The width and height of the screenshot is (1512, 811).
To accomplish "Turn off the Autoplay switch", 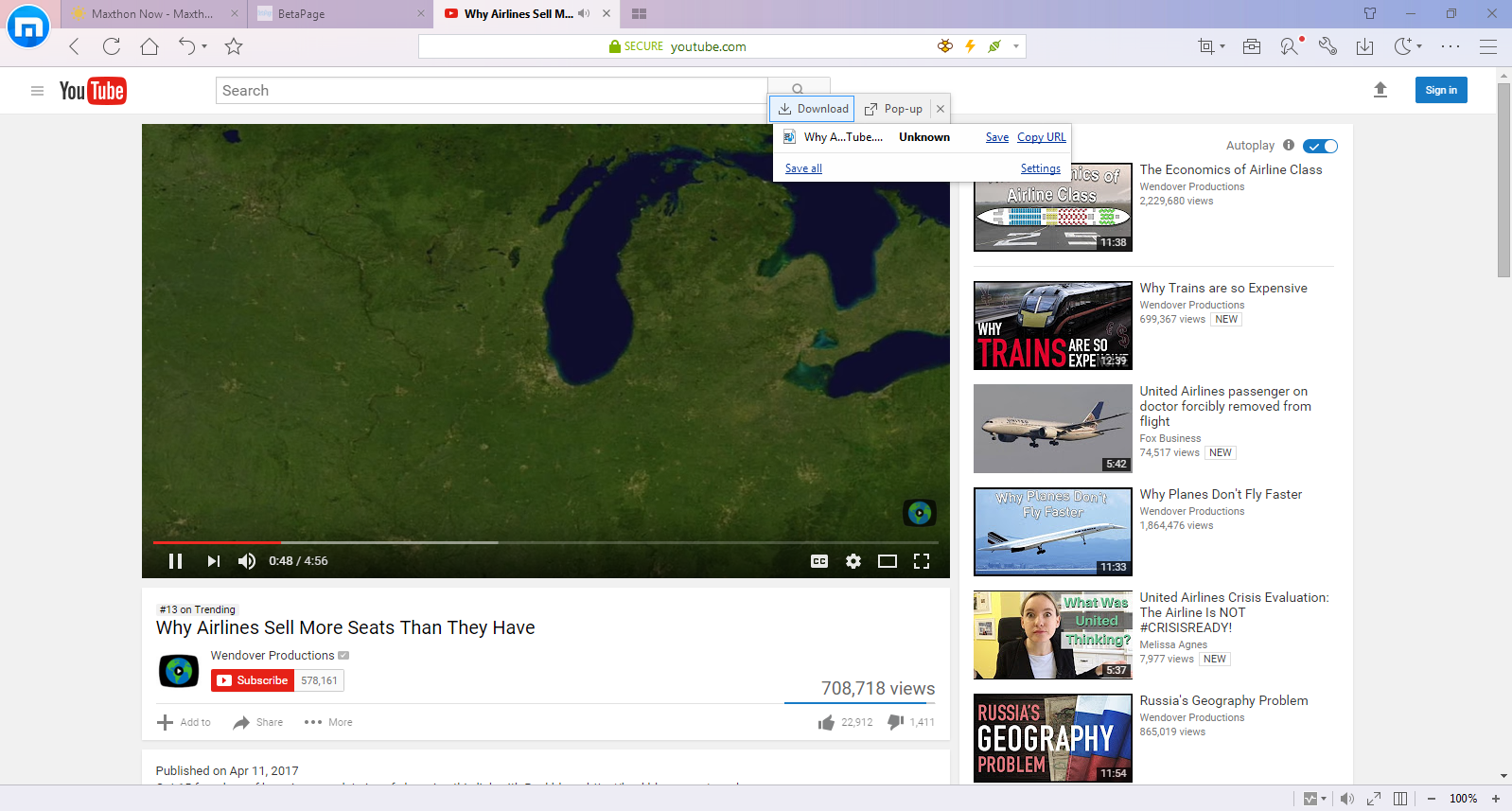I will point(1320,146).
